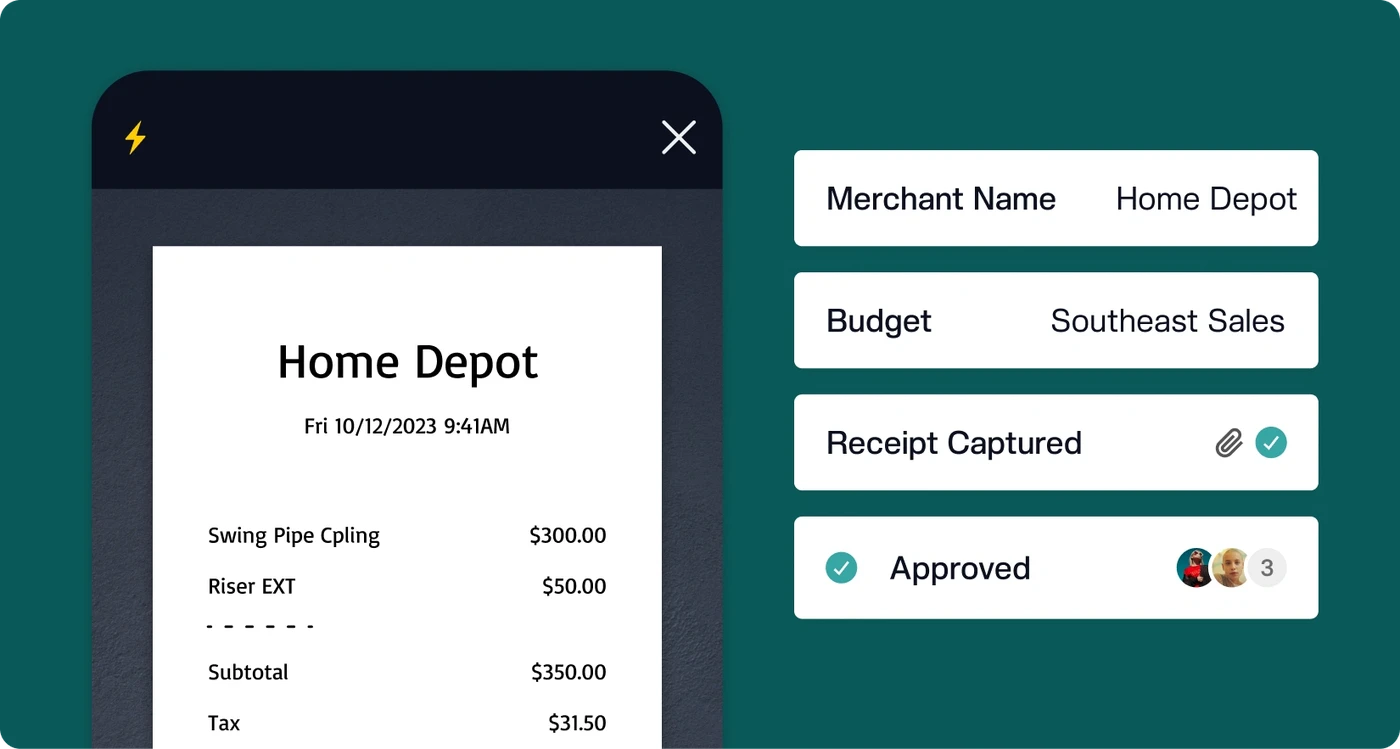Select the Tax label
This screenshot has width=1400, height=749.
224,723
